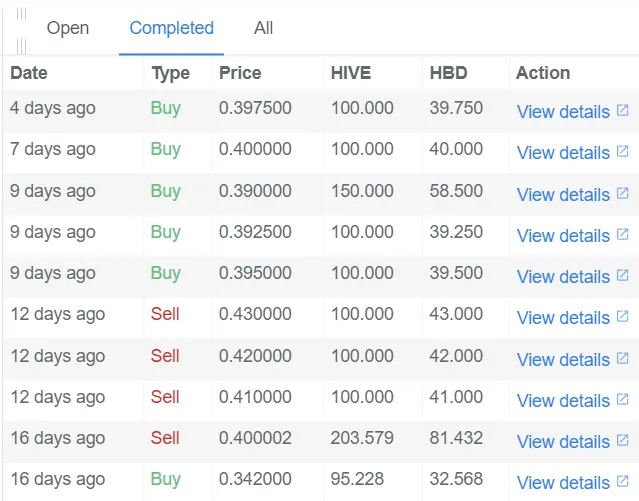Click external link icon for 81.432 HBD order

coord(622,440)
